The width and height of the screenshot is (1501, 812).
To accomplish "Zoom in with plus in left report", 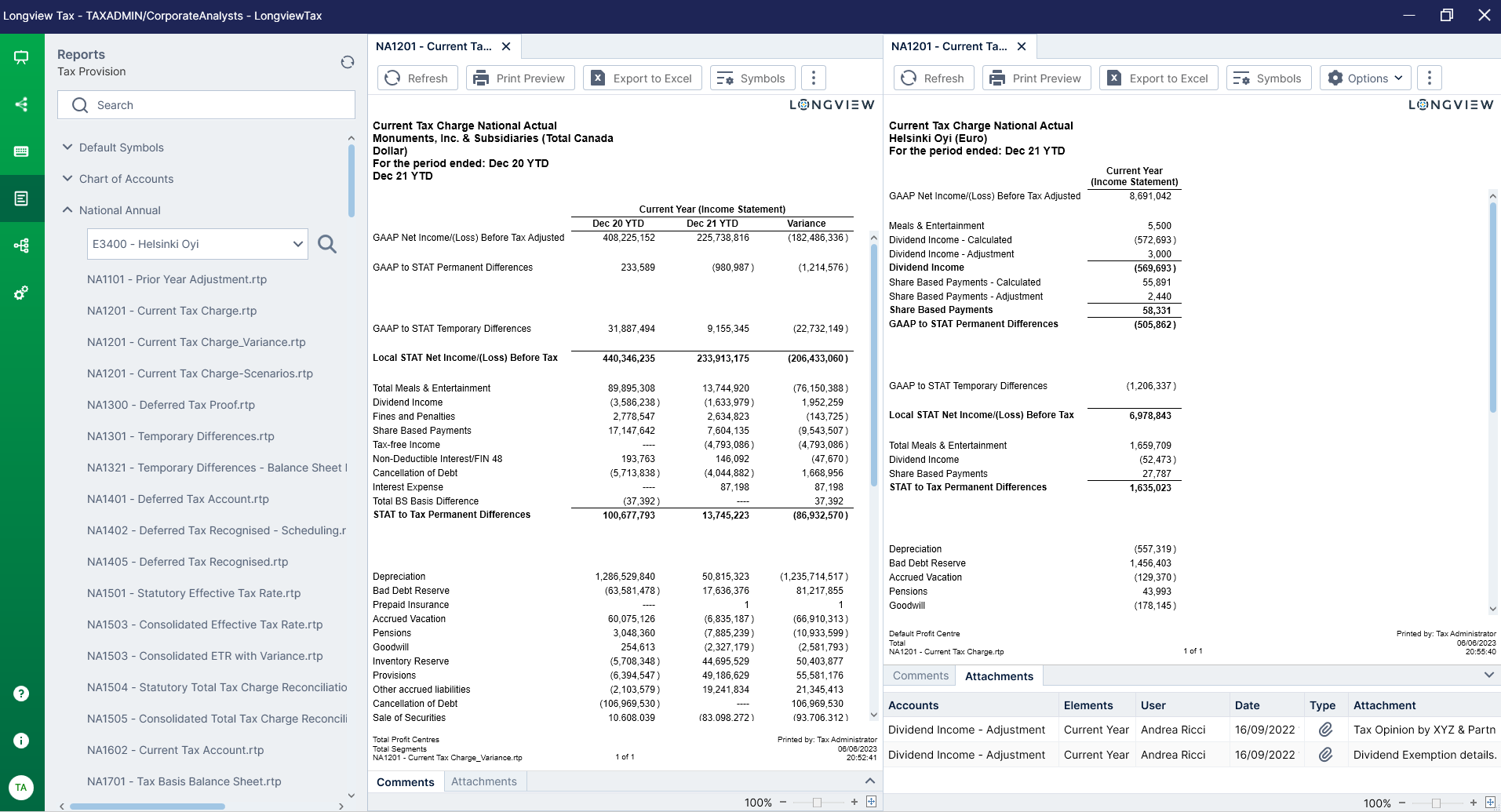I will tap(854, 802).
